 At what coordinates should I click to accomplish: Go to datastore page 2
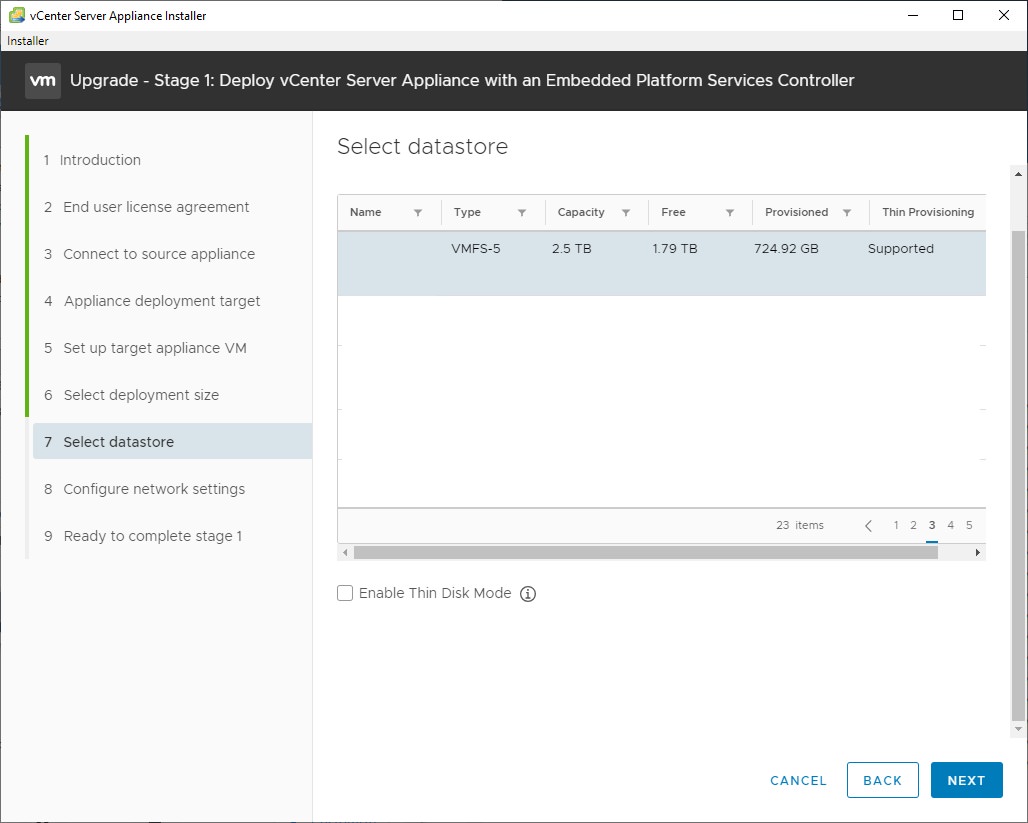[x=913, y=525]
